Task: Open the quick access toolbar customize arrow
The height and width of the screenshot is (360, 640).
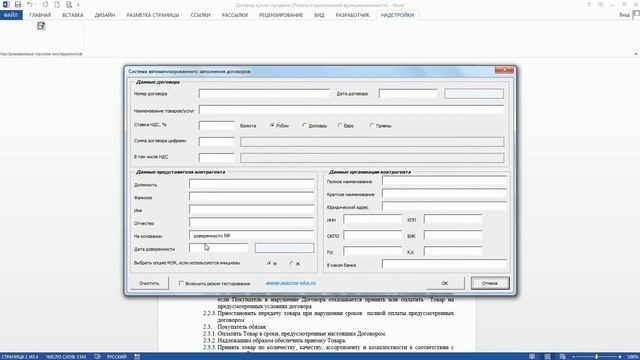Action: point(78,5)
